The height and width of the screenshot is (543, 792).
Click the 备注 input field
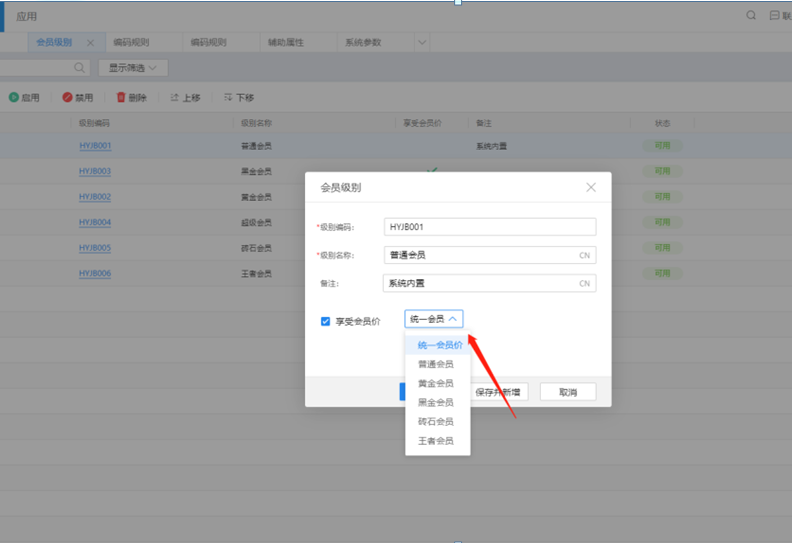coord(480,283)
